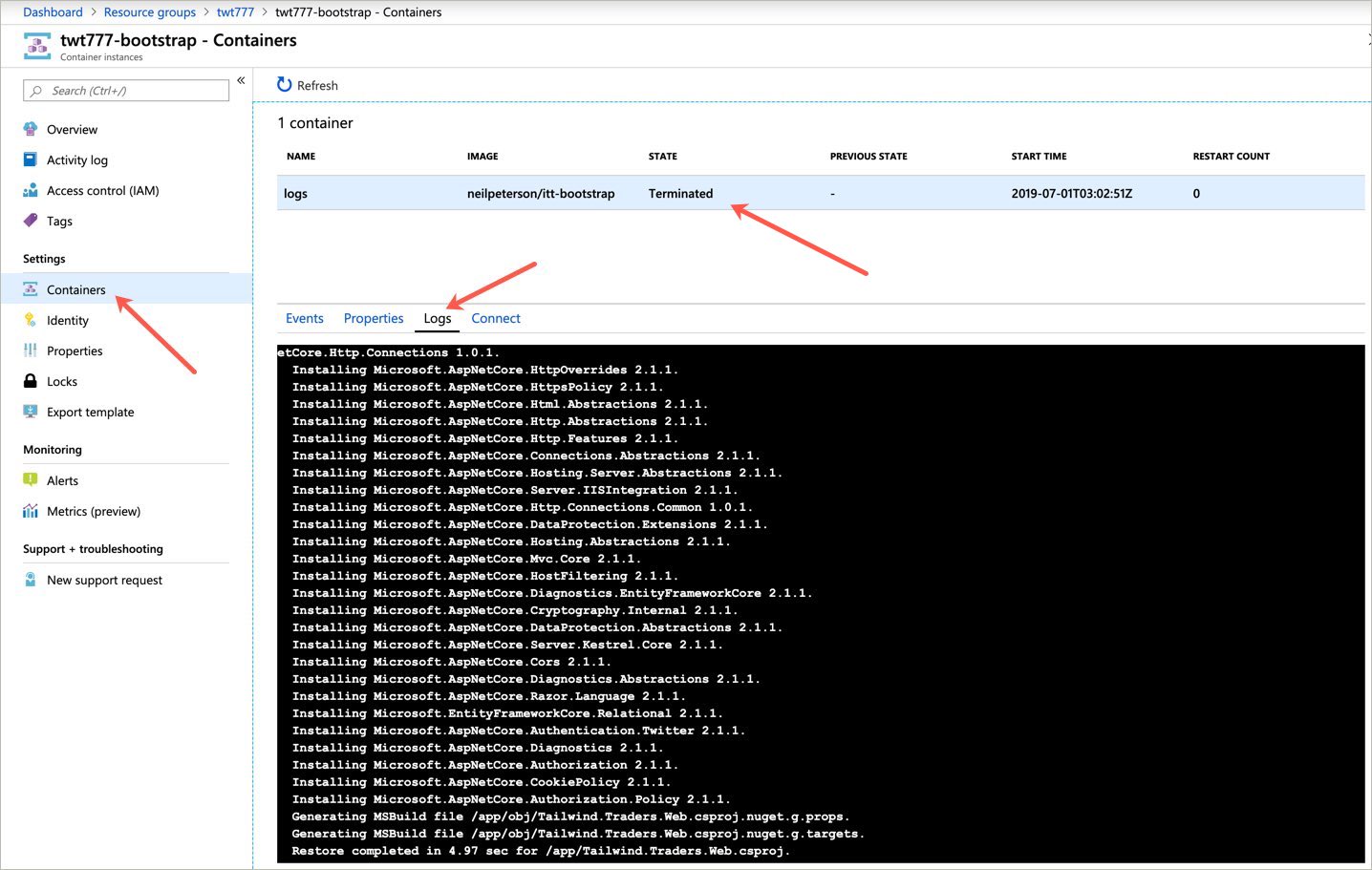Focus the Search (Ctrl+/) field
Viewport: 1372px width, 870px height.
point(126,91)
